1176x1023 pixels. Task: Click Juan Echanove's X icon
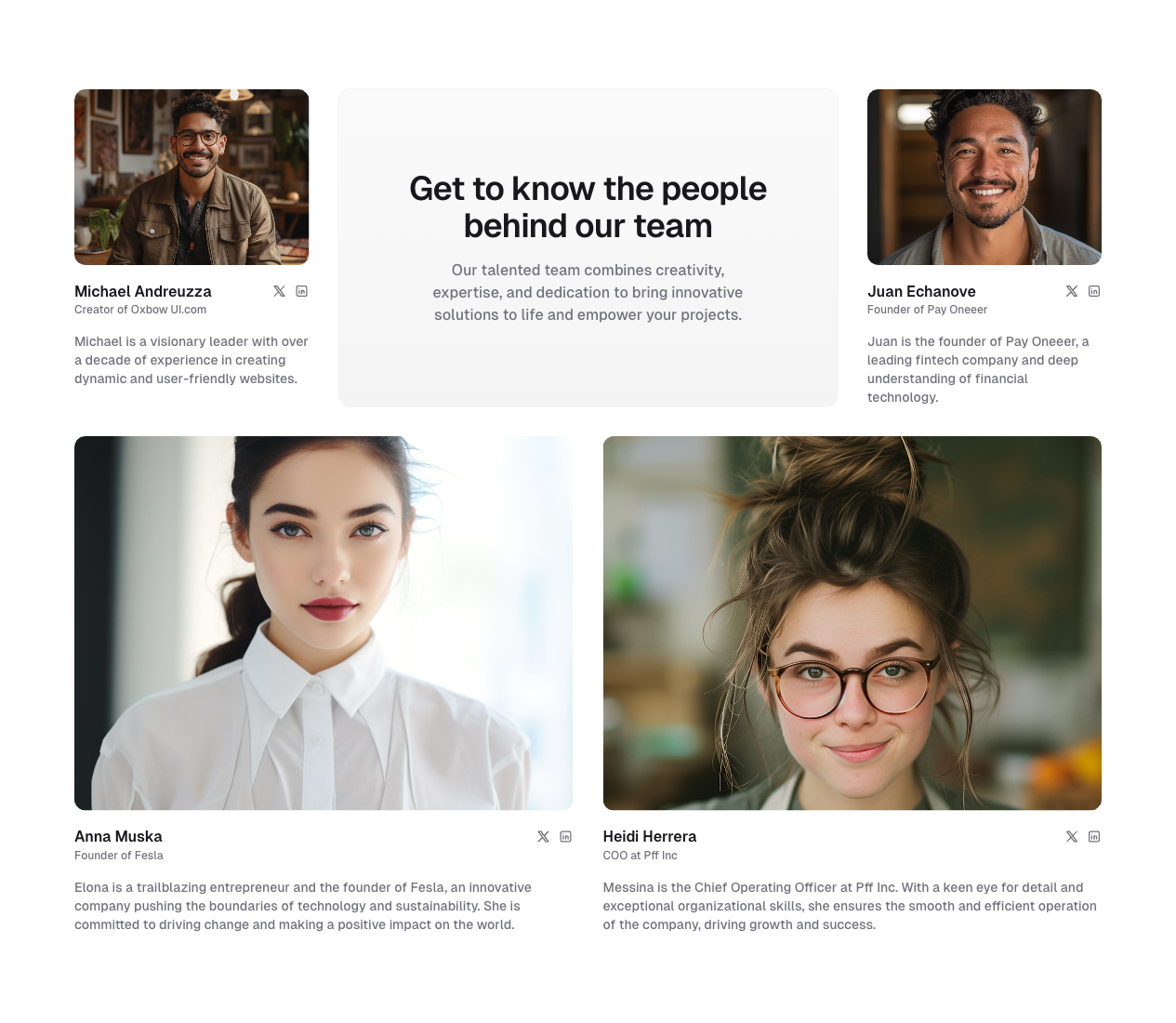click(x=1072, y=291)
